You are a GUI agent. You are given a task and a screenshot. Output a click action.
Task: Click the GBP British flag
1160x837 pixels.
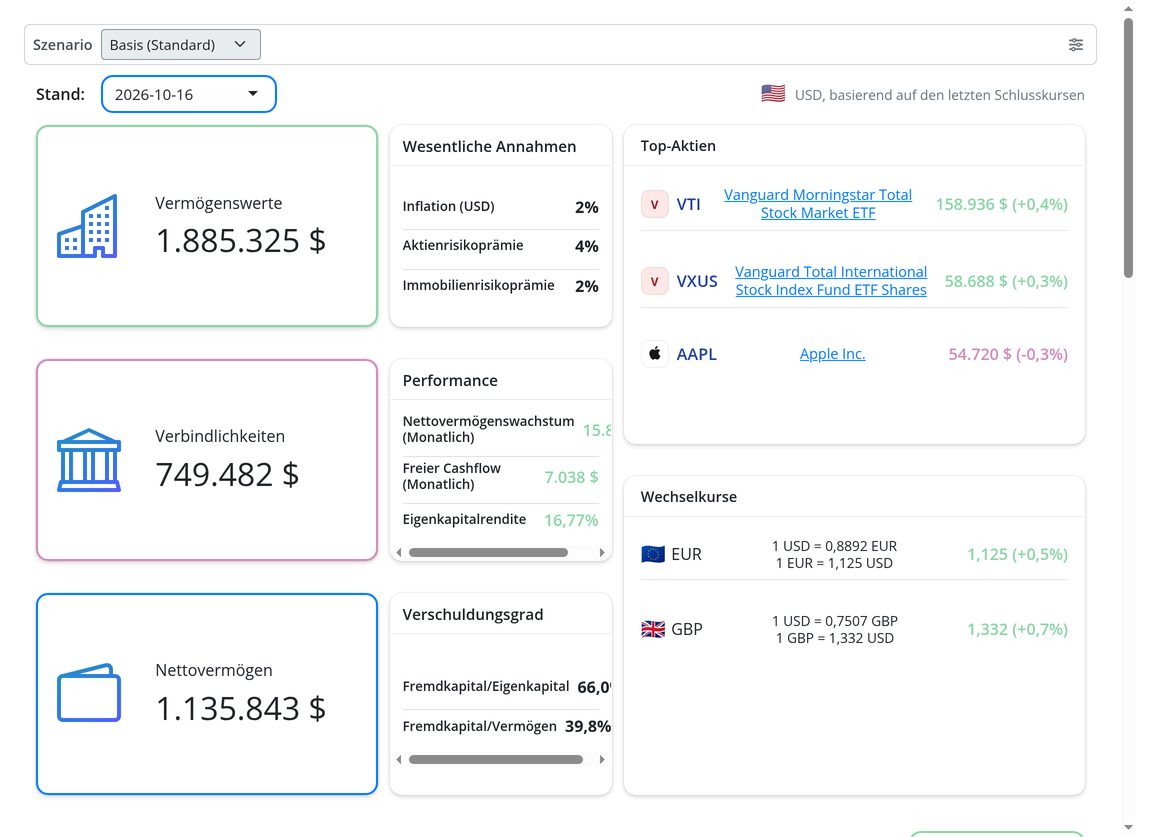coord(652,629)
